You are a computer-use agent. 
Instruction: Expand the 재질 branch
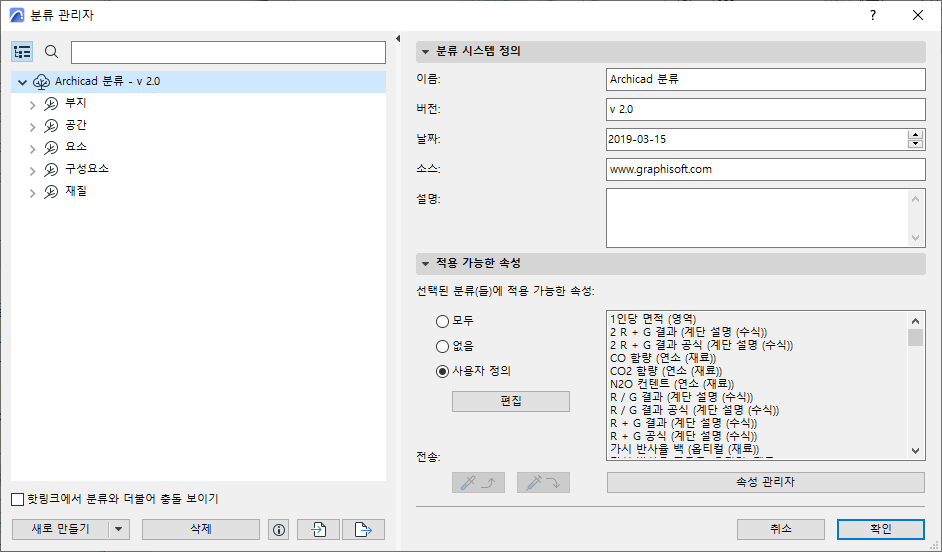(x=33, y=193)
